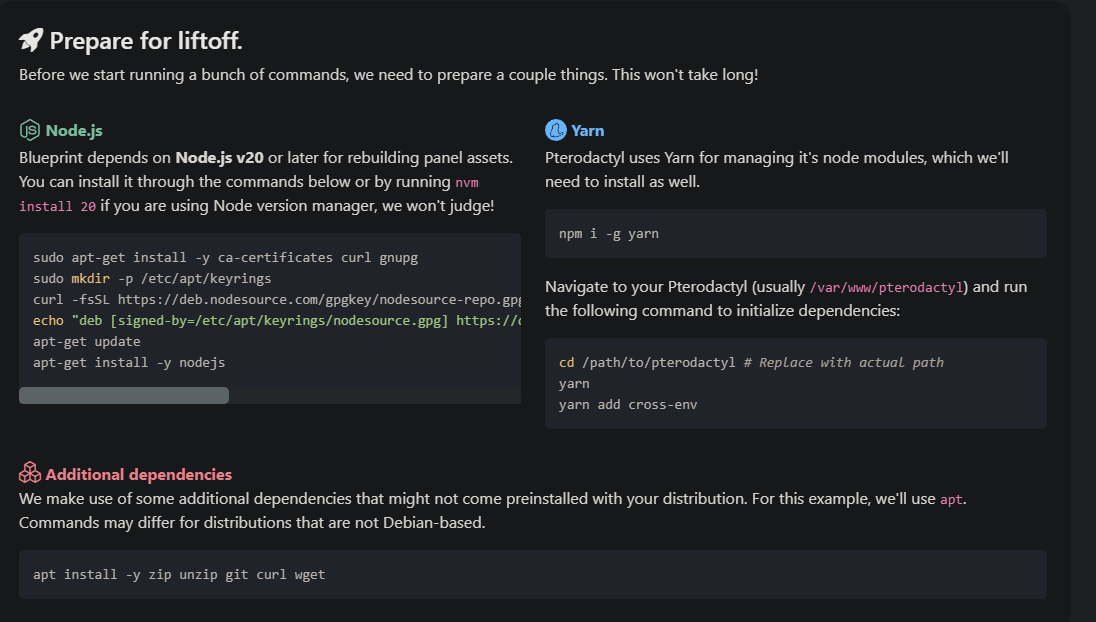This screenshot has height=622, width=1096.
Task: Click the yarn add cross-env line
Action: 628,405
